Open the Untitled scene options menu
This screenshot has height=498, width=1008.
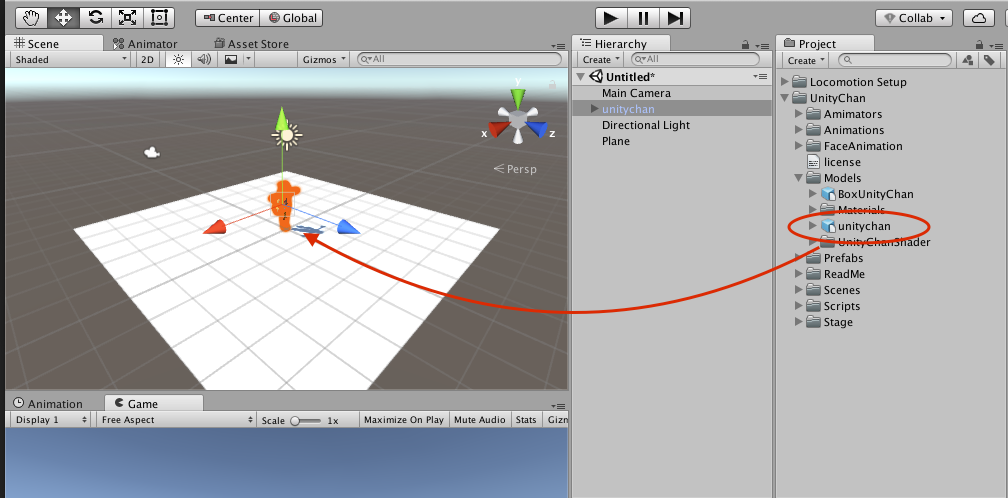click(x=760, y=77)
